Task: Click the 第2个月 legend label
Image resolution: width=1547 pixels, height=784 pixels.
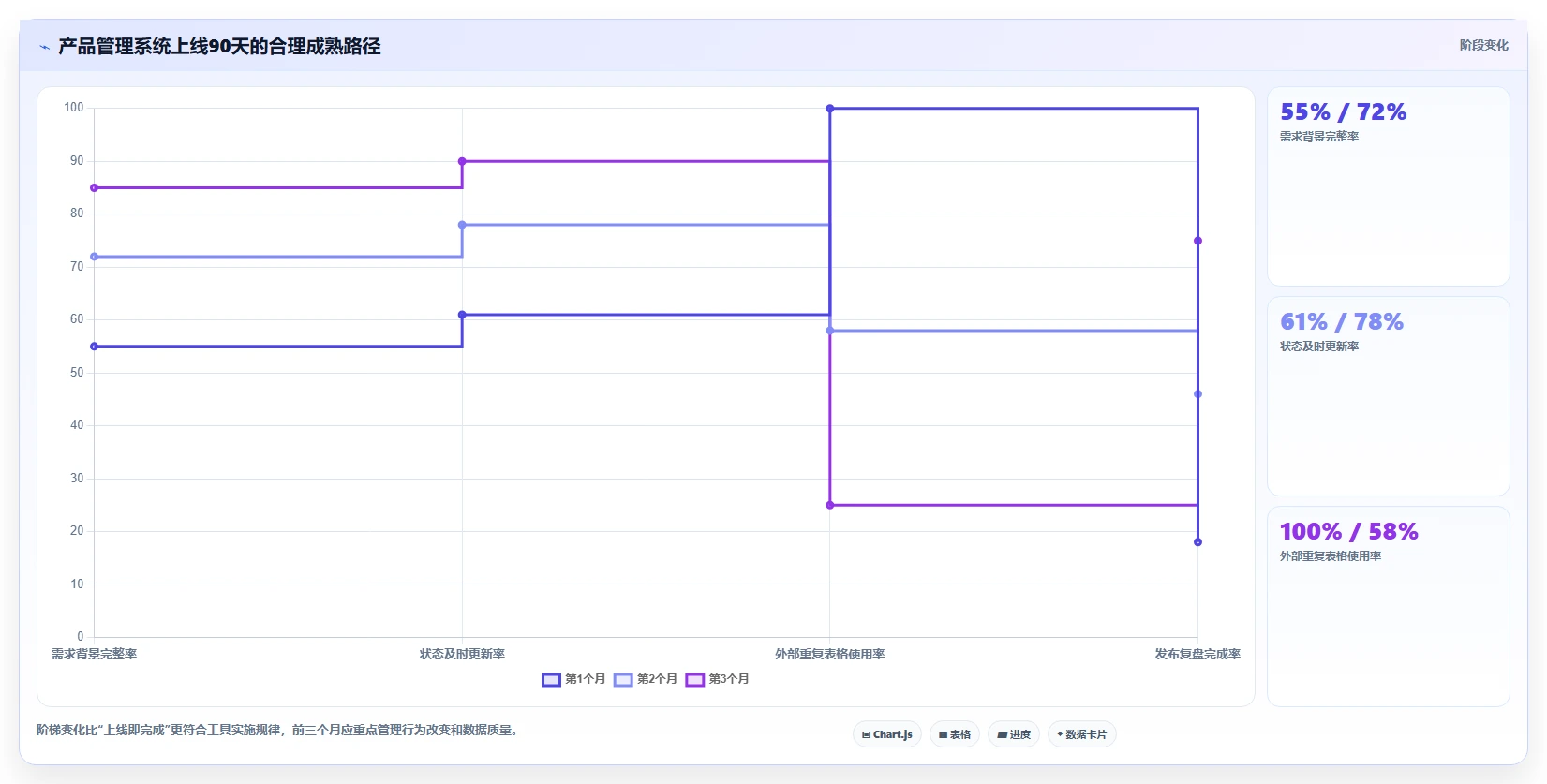Action: [657, 679]
